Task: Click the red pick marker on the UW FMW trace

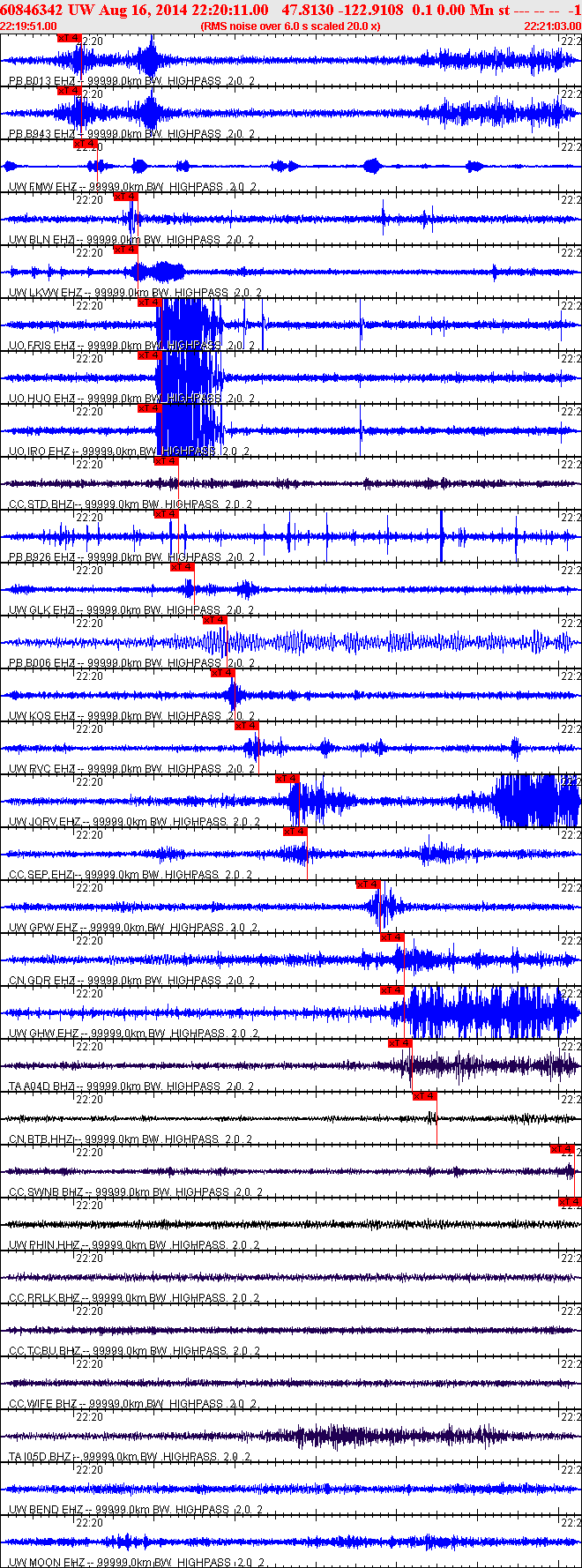Action: (85, 144)
